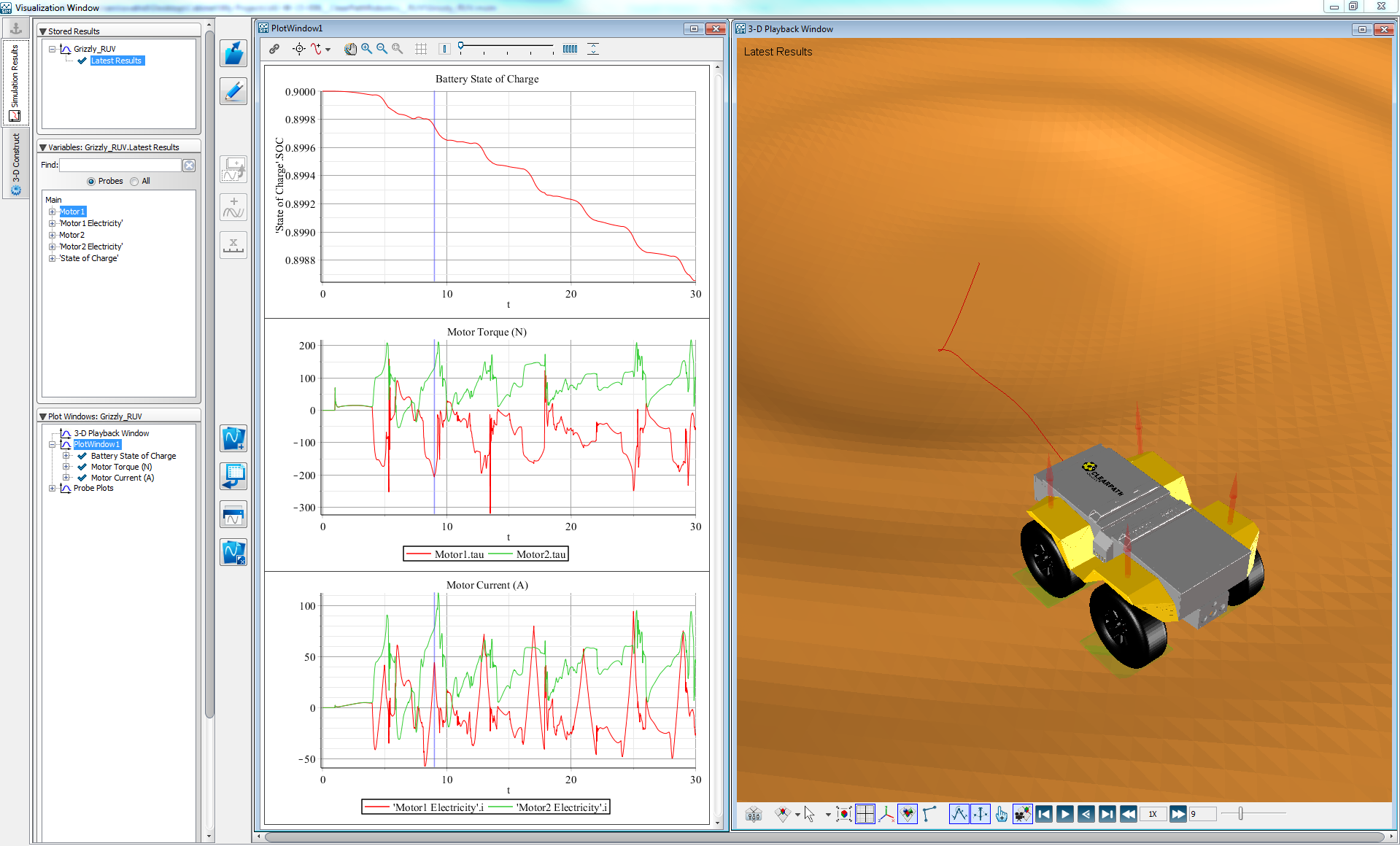
Task: Uncheck Motor Torque (N) plot checkmark
Action: click(x=82, y=467)
